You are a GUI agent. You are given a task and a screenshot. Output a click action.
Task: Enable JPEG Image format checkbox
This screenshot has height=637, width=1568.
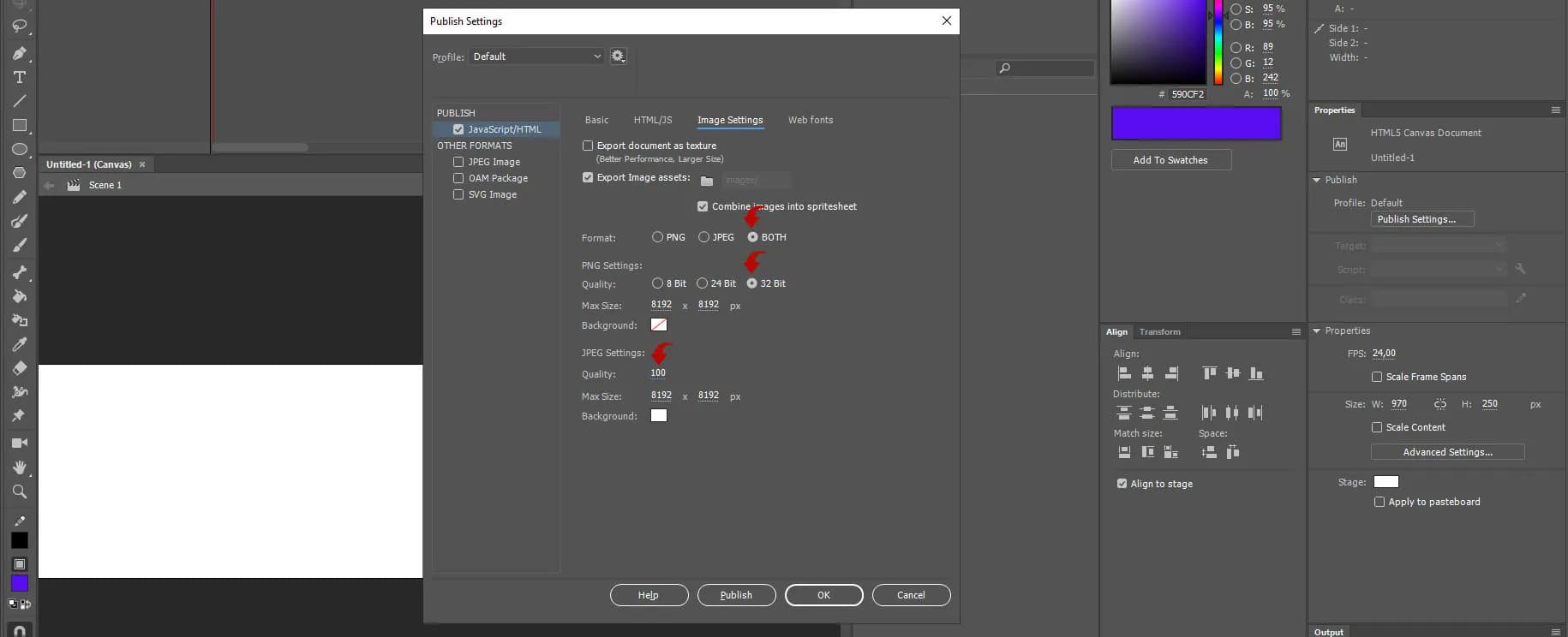[458, 162]
